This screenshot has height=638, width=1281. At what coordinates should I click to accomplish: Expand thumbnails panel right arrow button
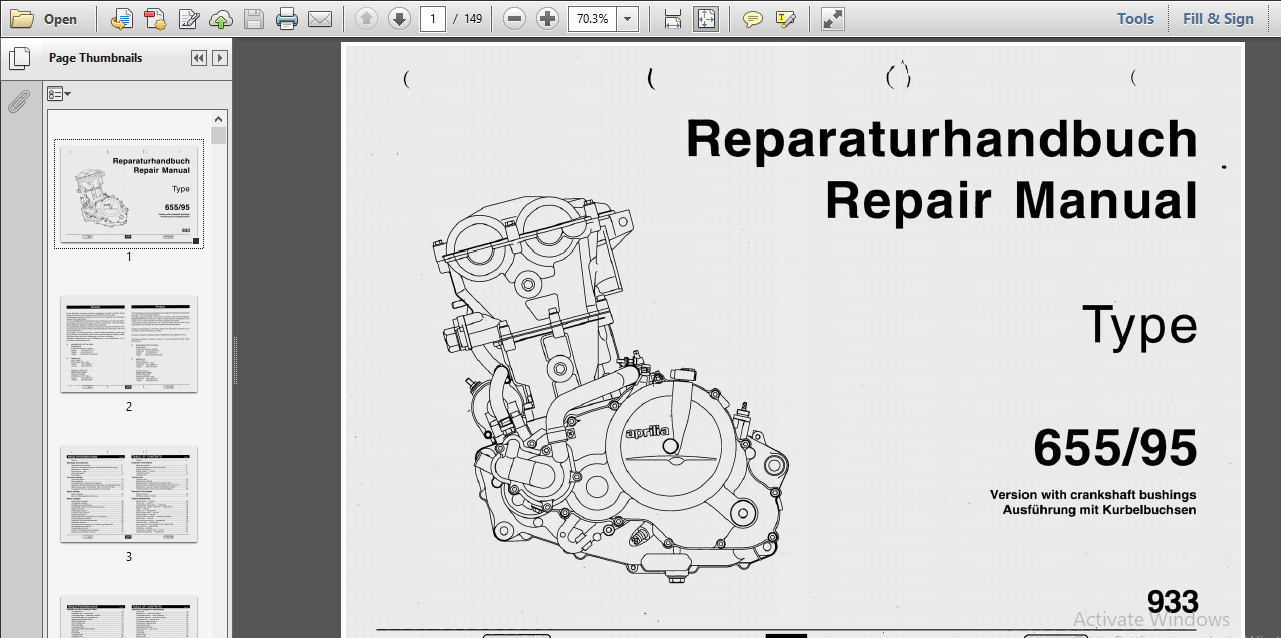220,58
